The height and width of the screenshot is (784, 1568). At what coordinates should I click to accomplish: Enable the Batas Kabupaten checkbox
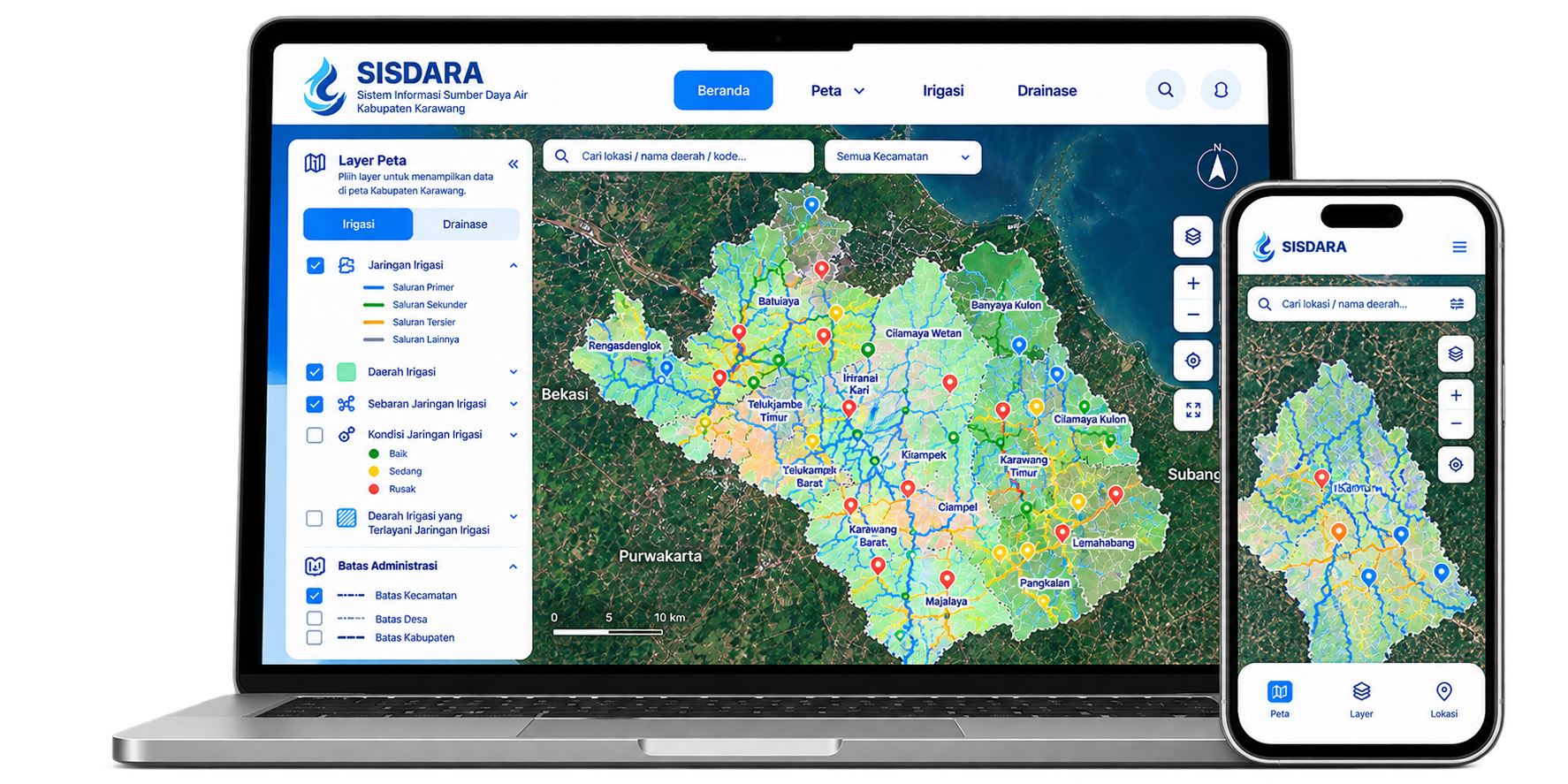point(314,637)
